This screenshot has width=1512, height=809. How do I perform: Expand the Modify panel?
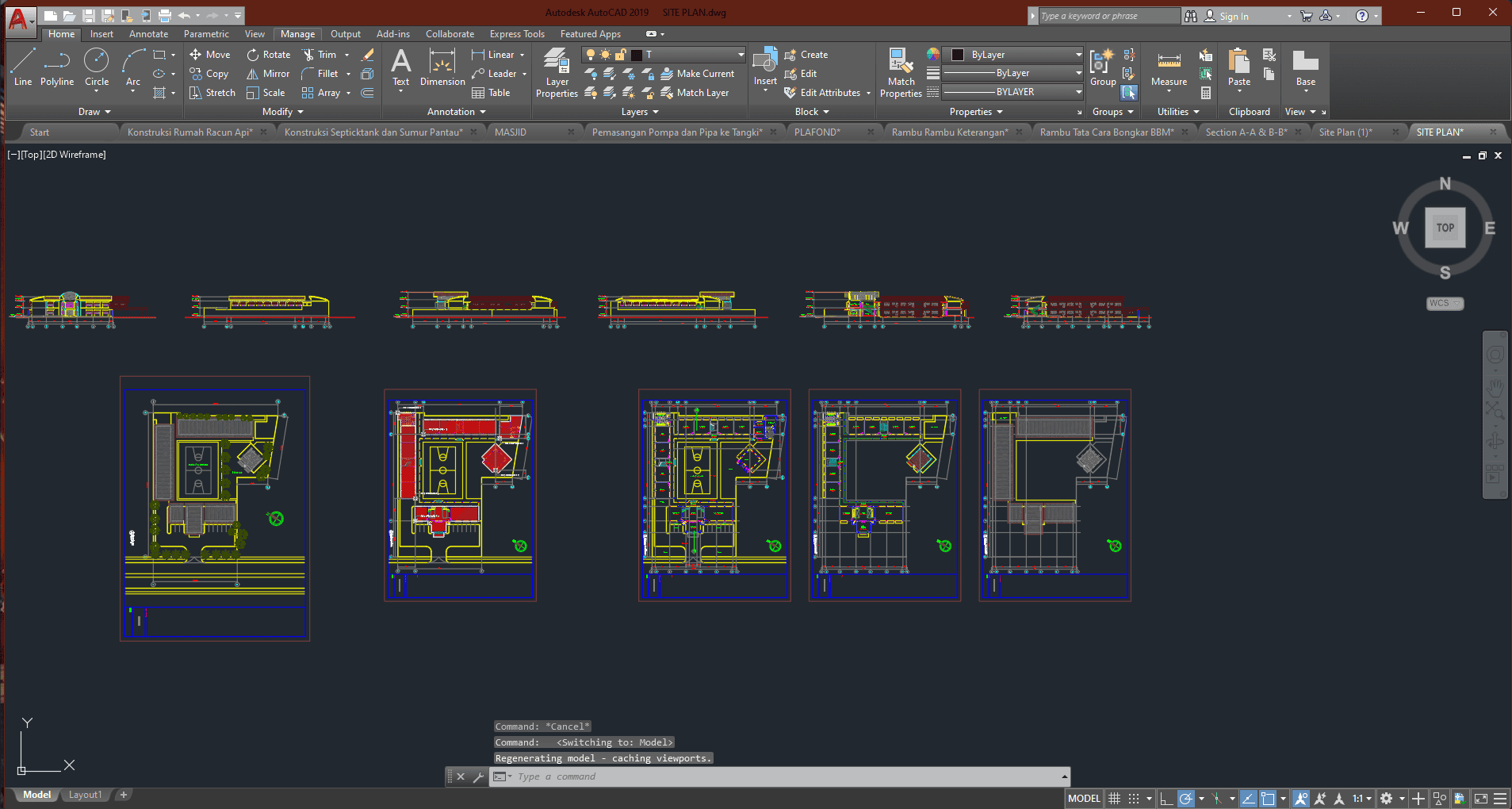click(x=283, y=112)
